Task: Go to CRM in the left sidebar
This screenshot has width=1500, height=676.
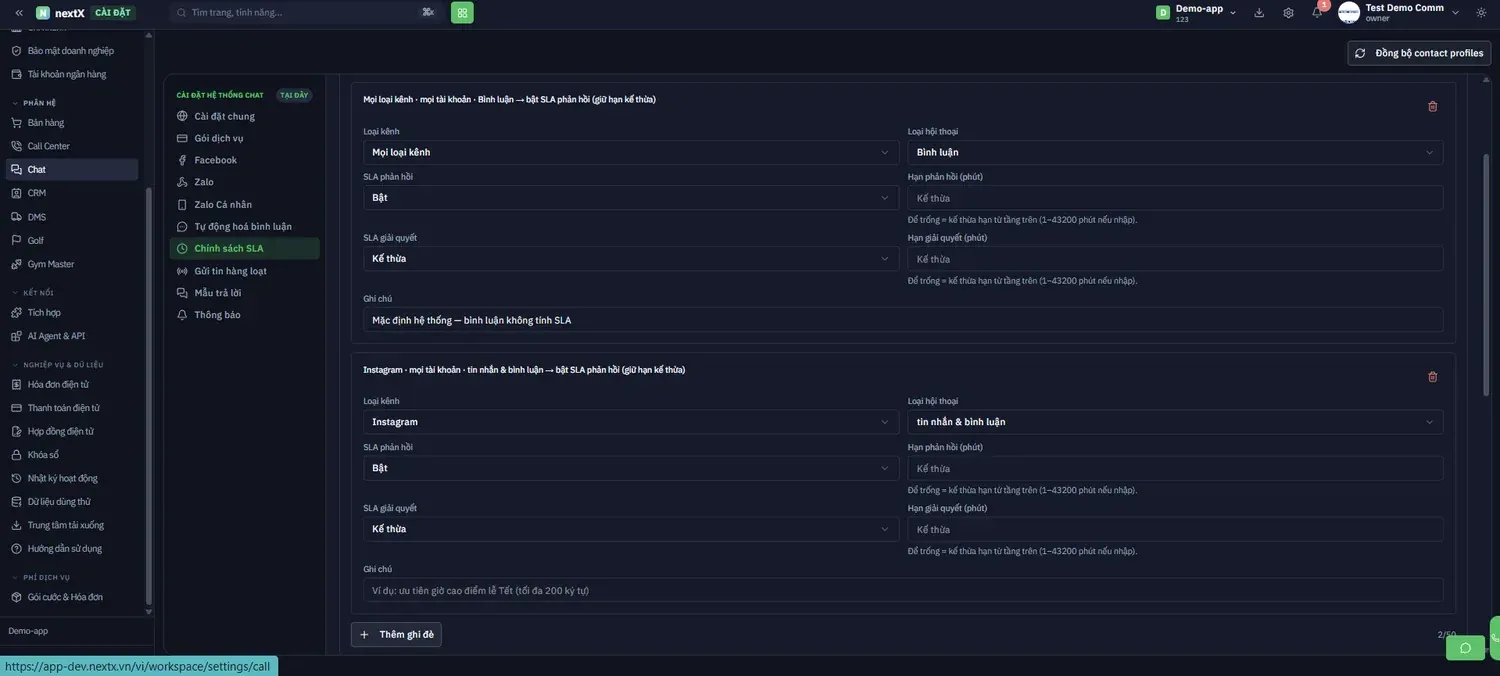Action: (x=72, y=193)
